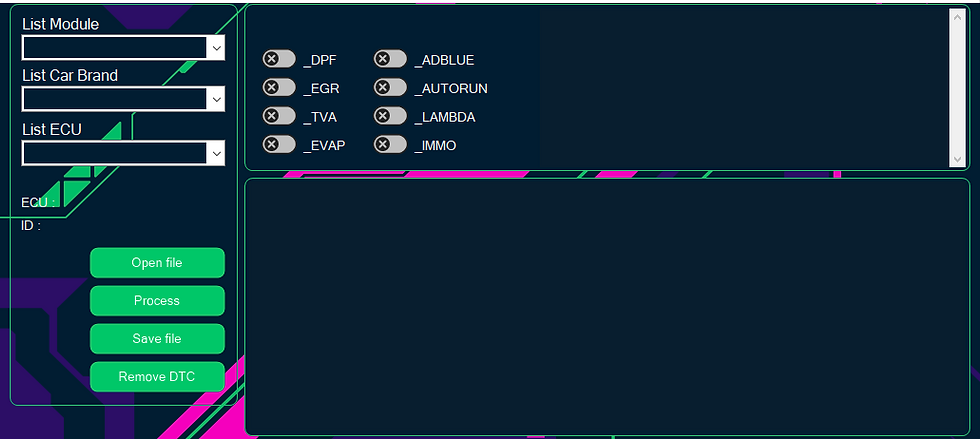Click the ID : info label
The width and height of the screenshot is (980, 439).
pos(31,226)
